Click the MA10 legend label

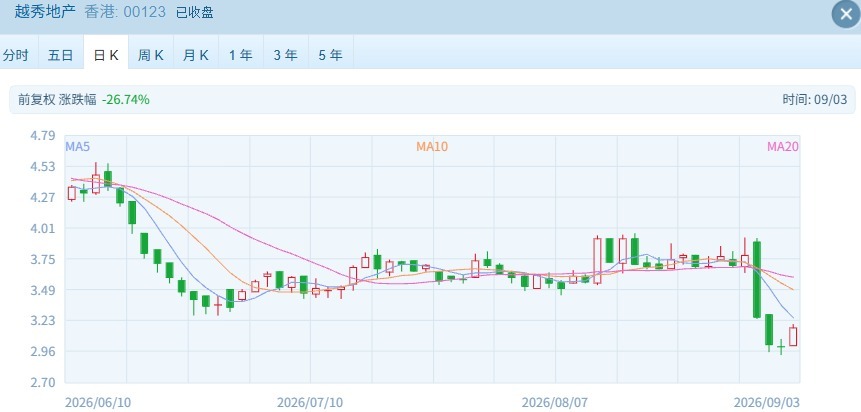coord(432,147)
